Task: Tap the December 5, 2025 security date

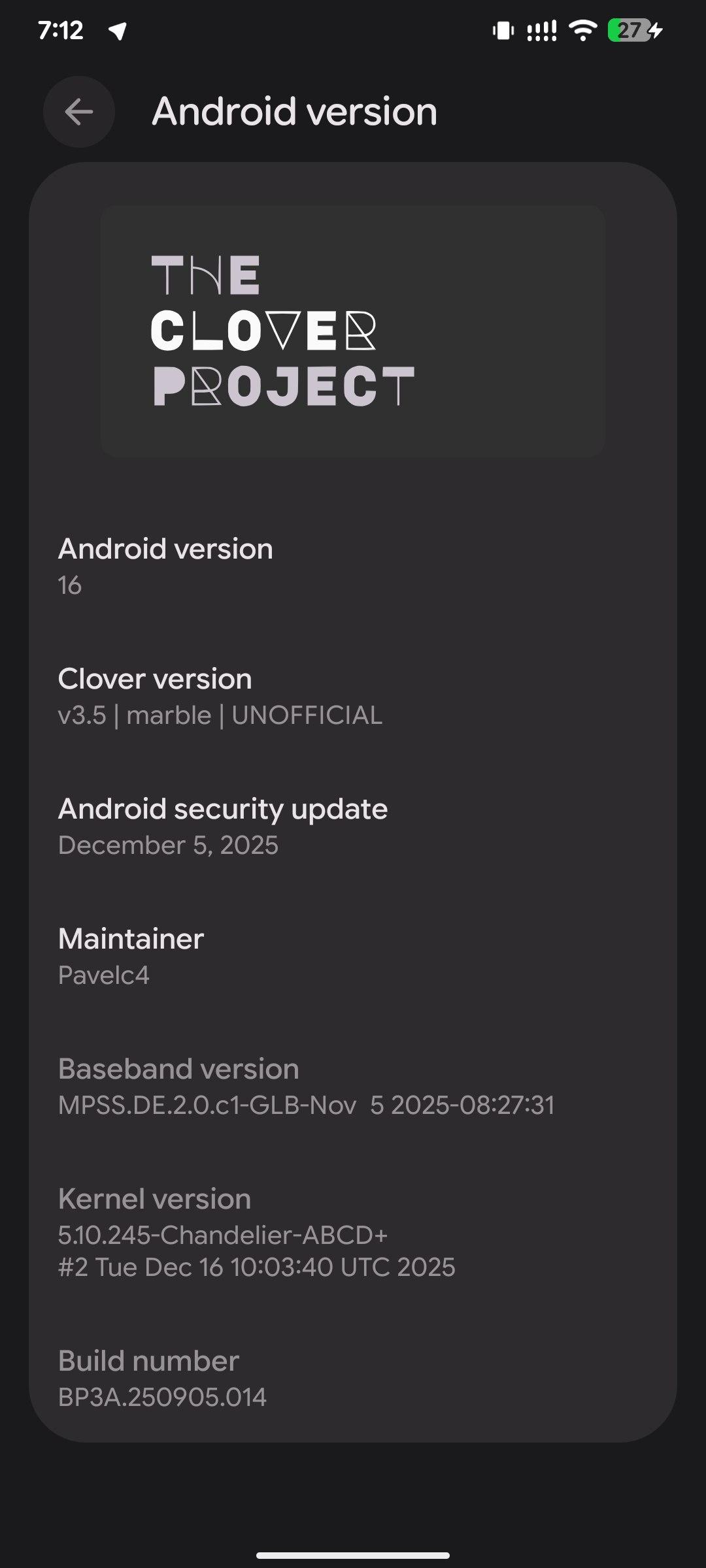Action: click(168, 845)
